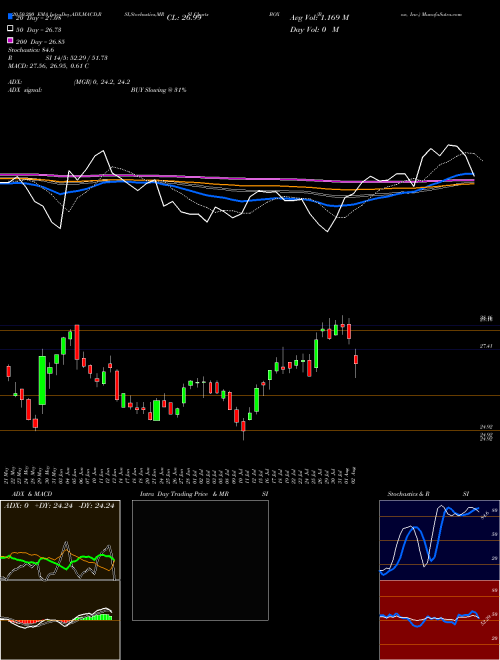Click the 'ADX: 0 +DY: 24.24 -DY: 24.24' header
The width and height of the screenshot is (500, 660).
point(59,506)
